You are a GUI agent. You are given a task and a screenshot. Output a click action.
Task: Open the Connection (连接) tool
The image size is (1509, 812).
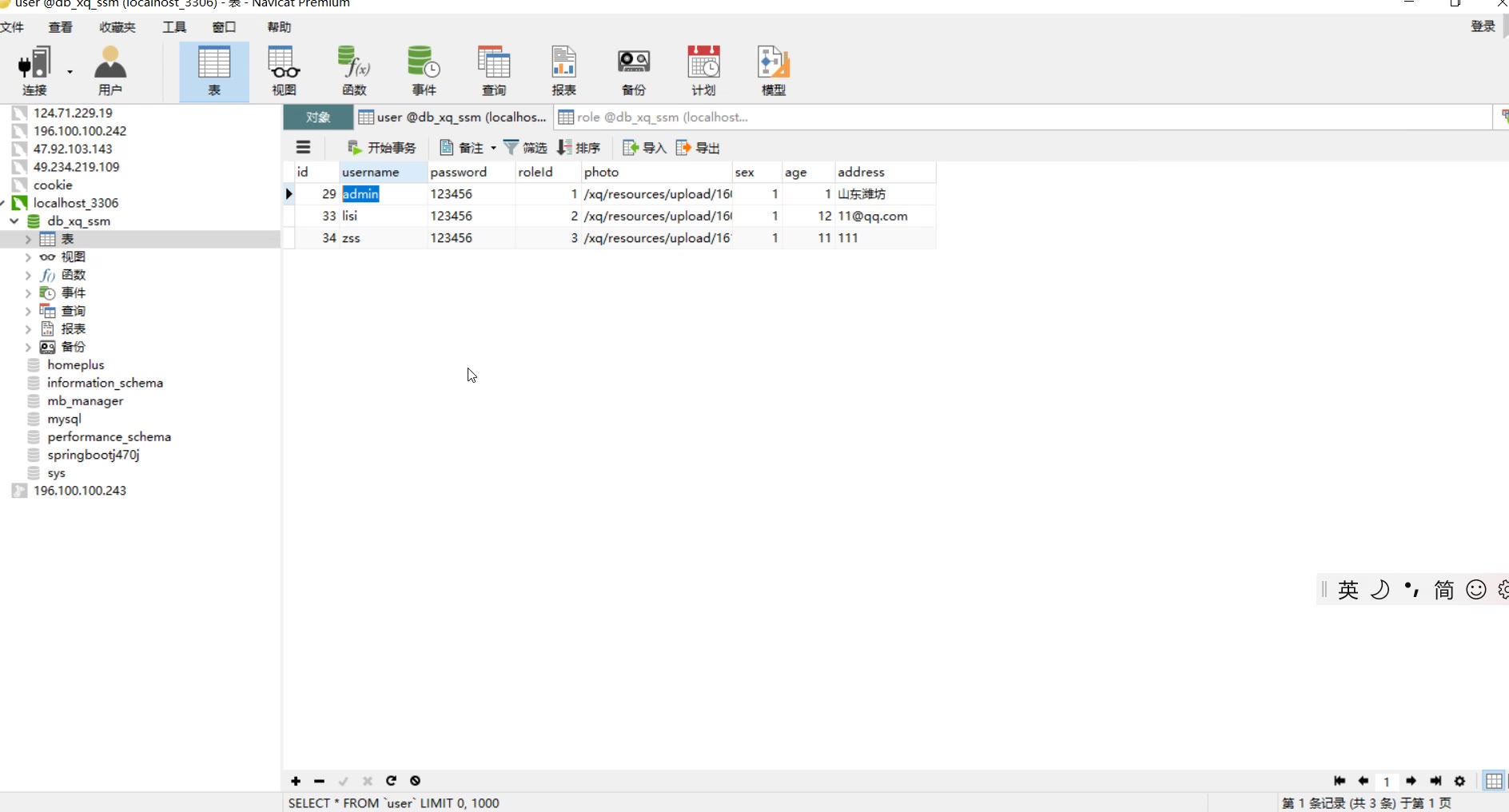click(x=34, y=71)
